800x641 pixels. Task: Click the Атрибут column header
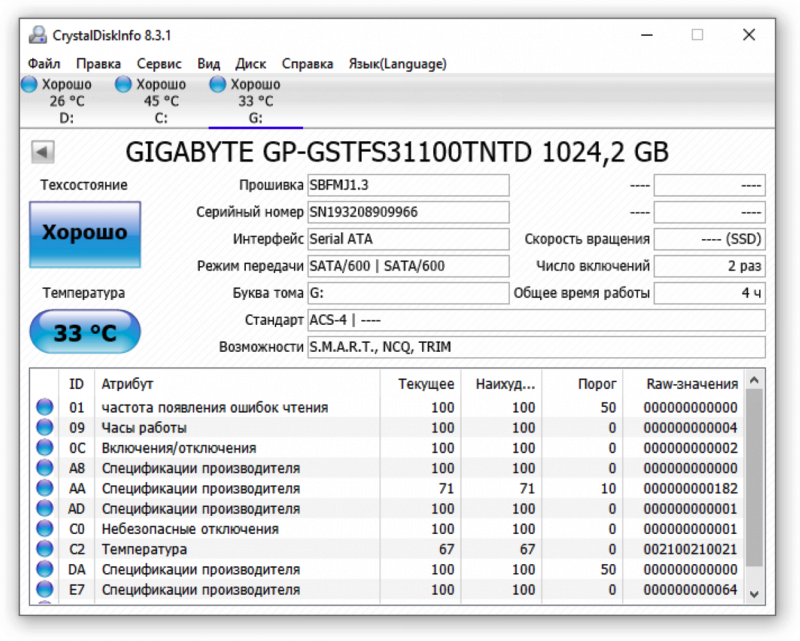pos(237,384)
